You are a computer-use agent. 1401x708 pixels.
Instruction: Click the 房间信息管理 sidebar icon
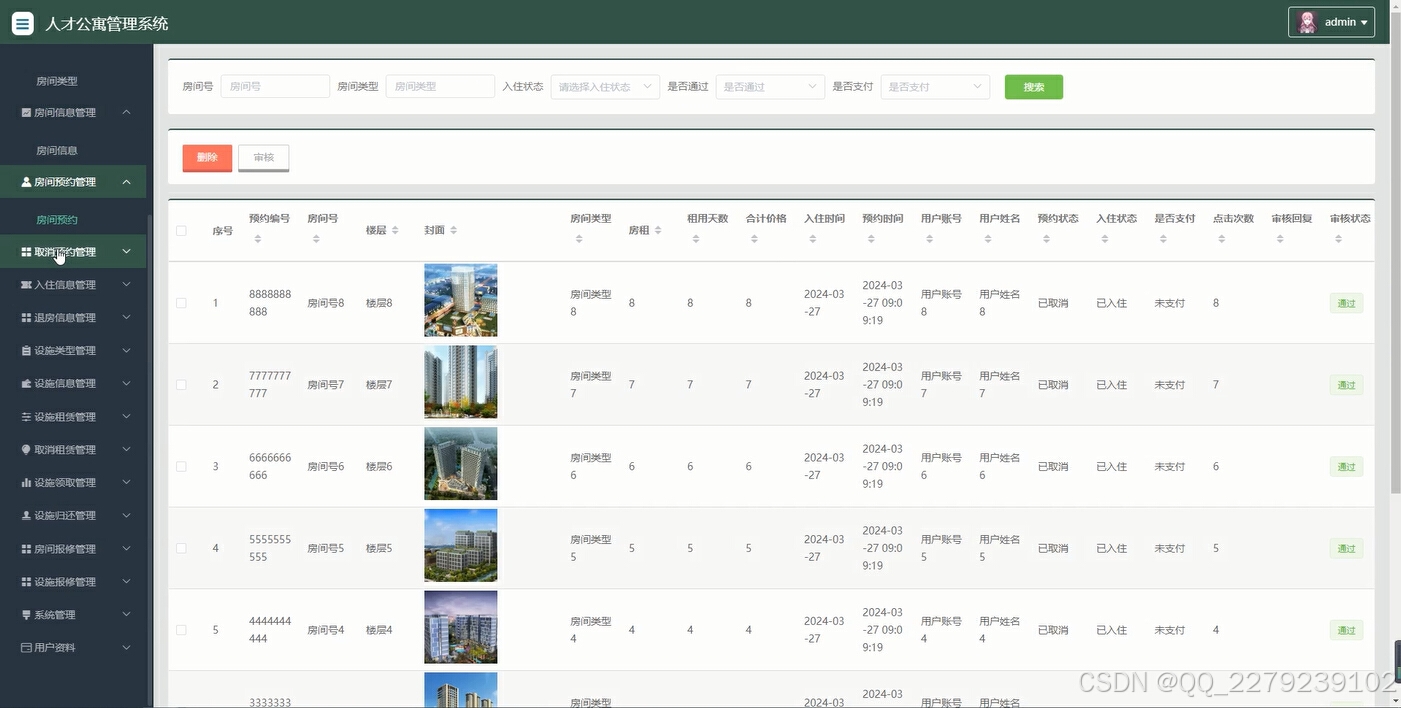[x=26, y=113]
